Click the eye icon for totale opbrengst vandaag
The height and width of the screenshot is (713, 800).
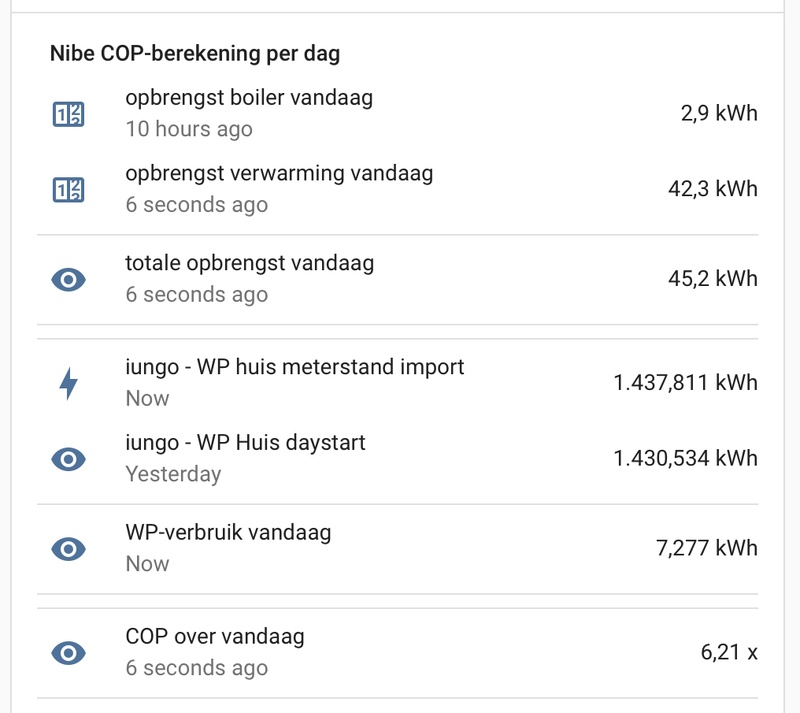pos(68,279)
